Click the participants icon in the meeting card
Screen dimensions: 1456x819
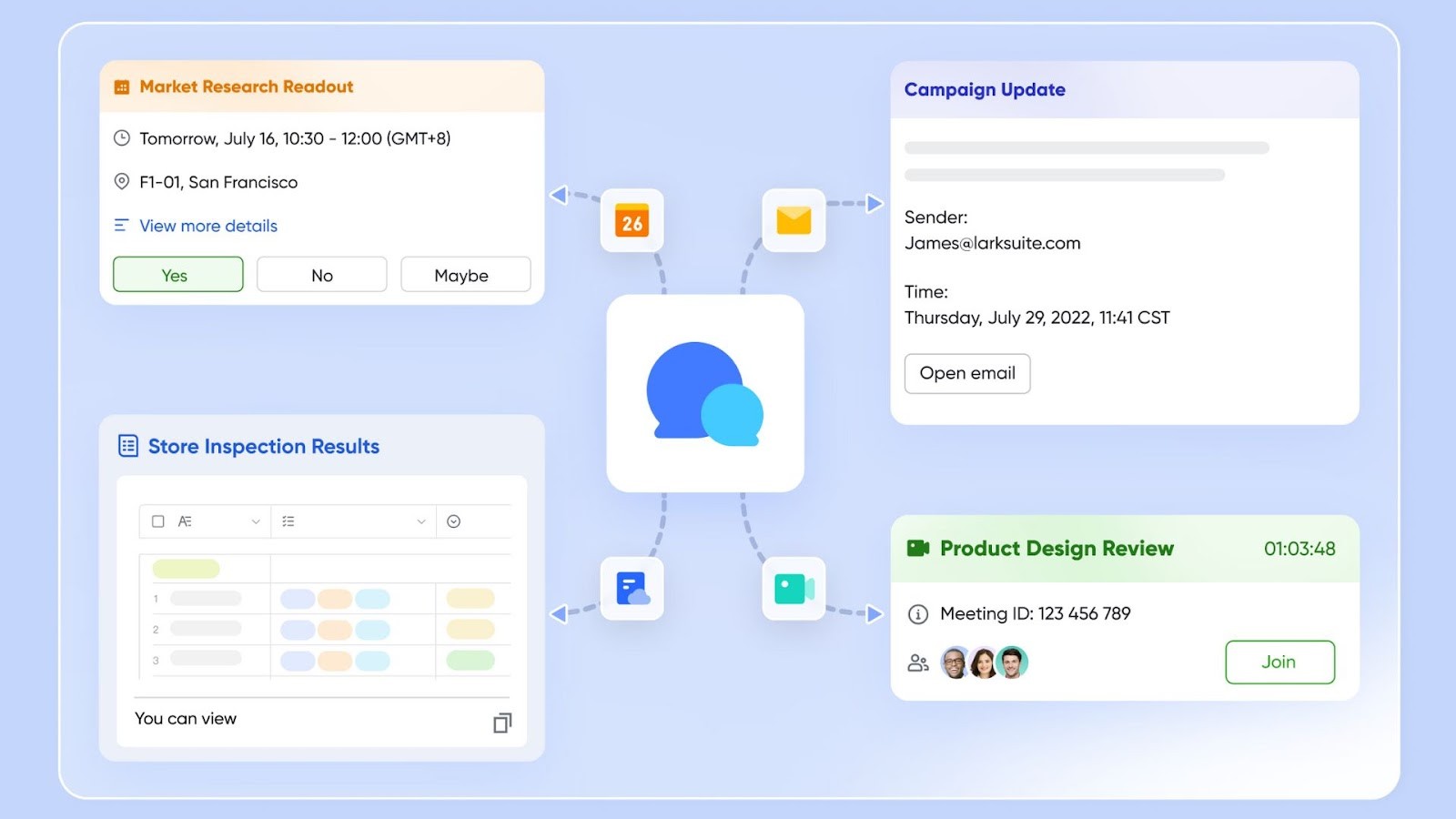[x=918, y=662]
